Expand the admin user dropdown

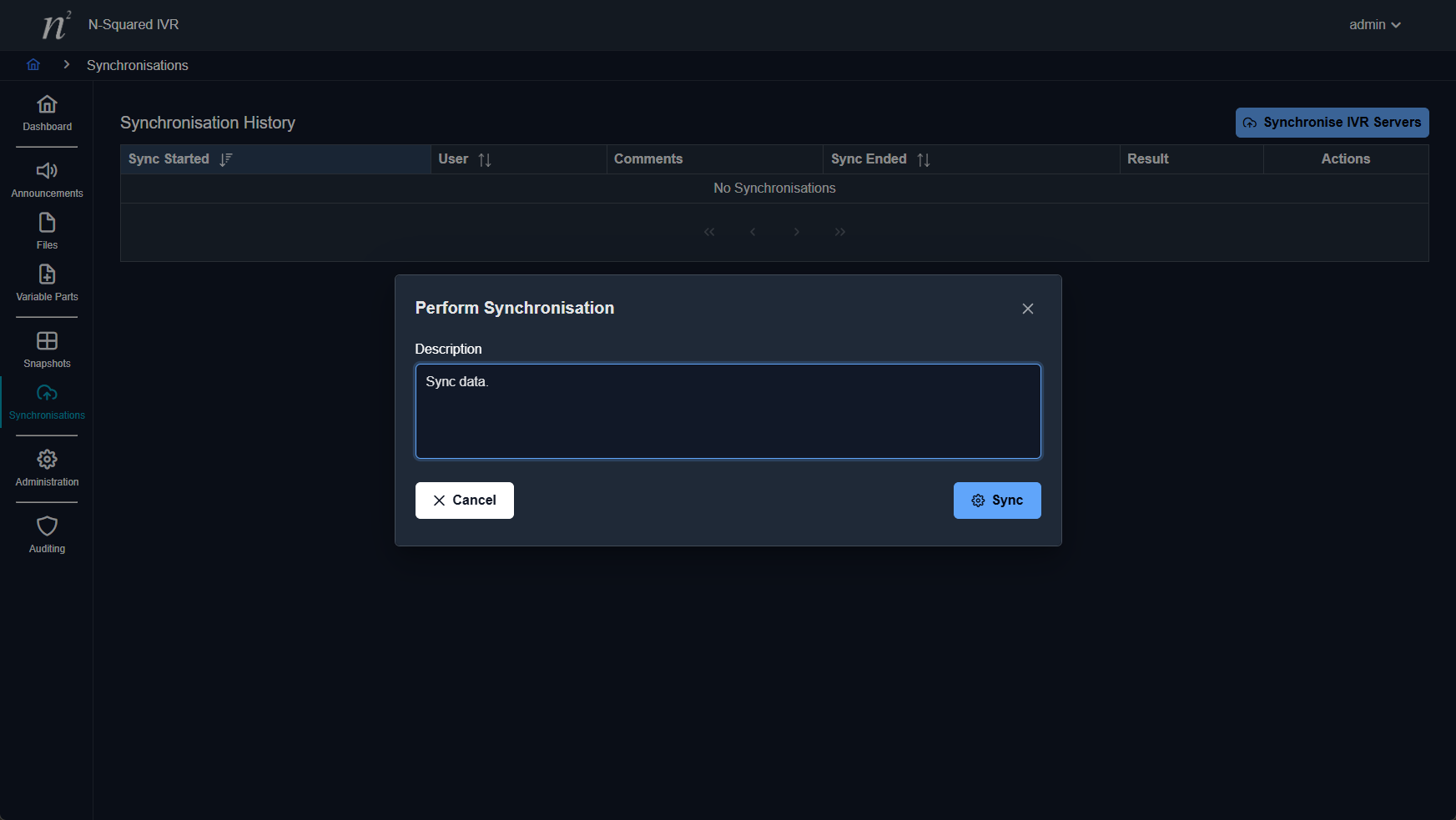click(1374, 25)
